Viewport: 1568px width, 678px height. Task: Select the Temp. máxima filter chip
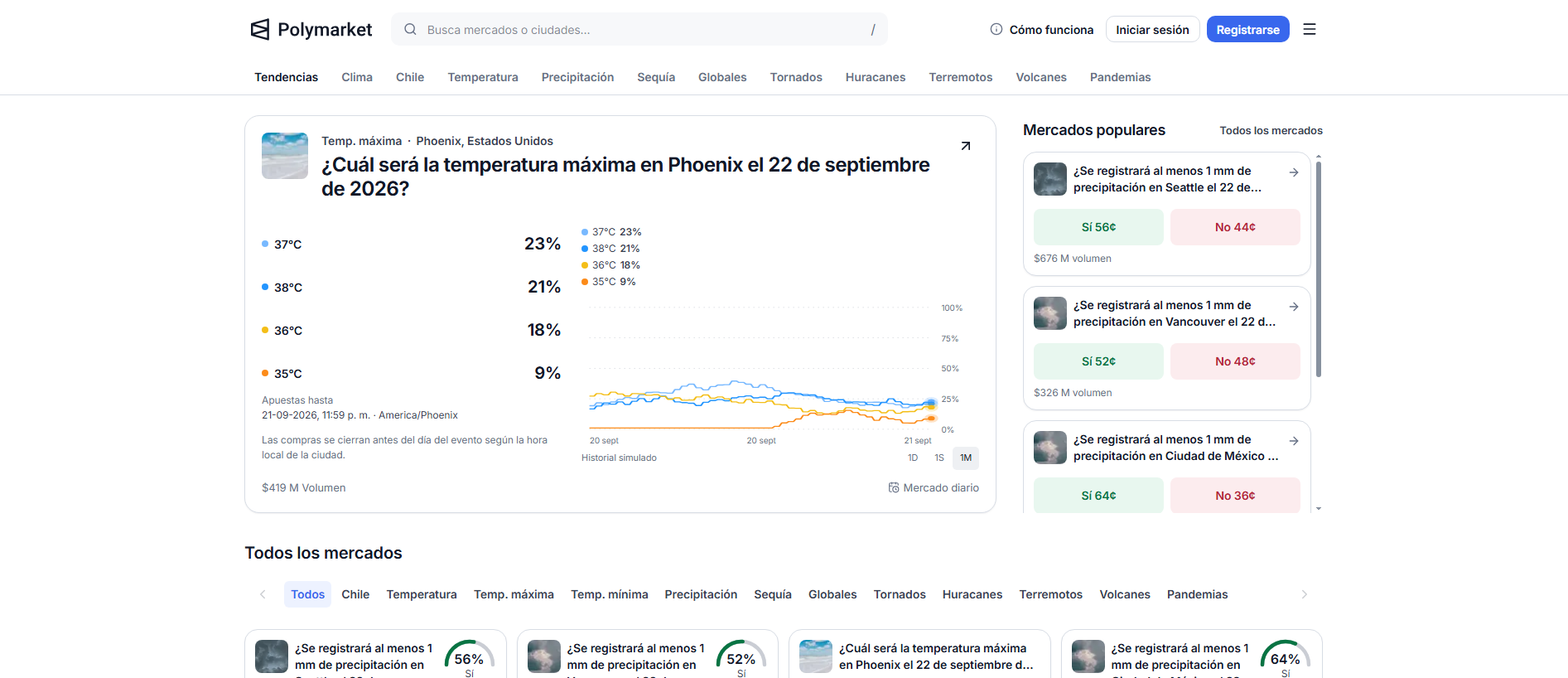(514, 594)
